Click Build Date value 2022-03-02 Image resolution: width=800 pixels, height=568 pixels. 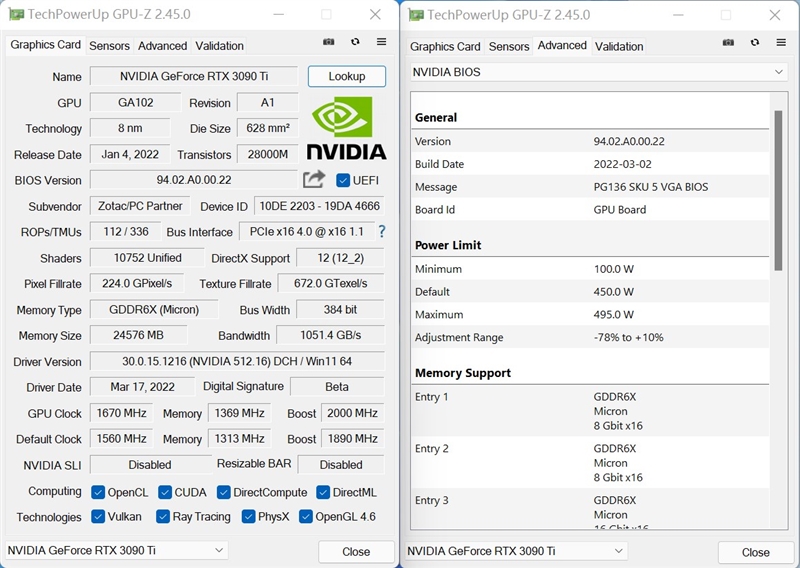point(622,164)
